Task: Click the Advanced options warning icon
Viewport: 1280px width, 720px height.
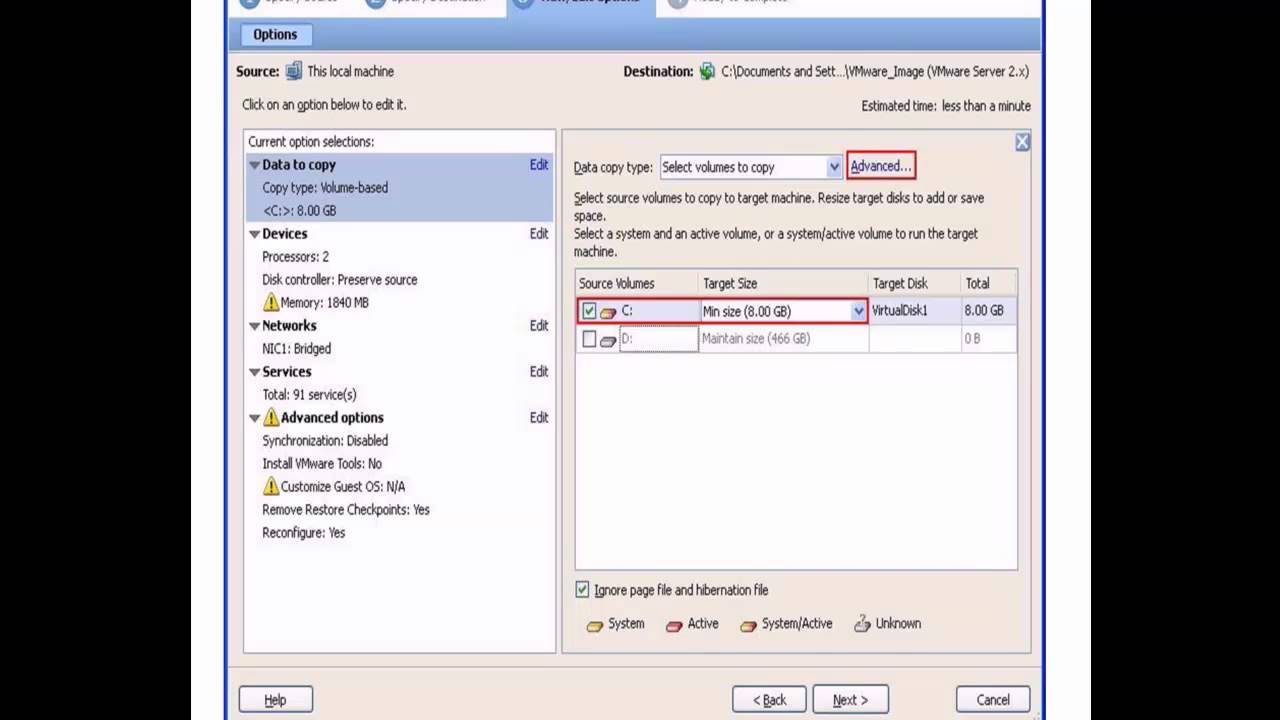Action: [271, 417]
